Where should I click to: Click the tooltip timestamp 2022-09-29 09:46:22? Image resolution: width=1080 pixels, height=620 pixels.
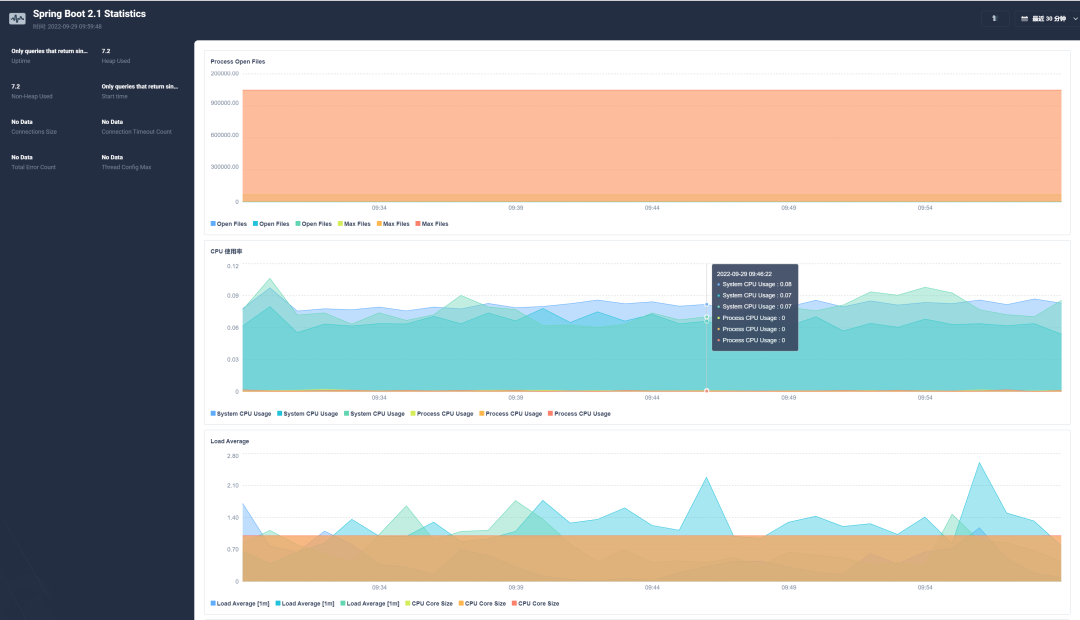(744, 274)
